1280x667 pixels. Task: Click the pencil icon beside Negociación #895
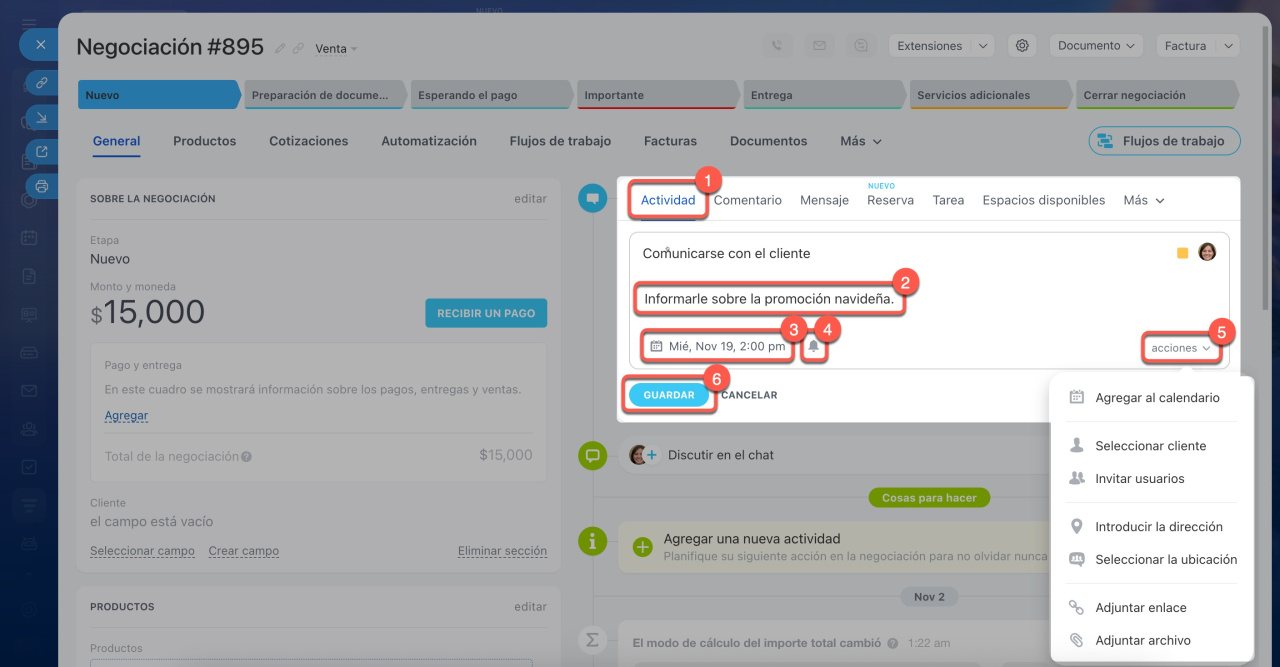click(280, 48)
